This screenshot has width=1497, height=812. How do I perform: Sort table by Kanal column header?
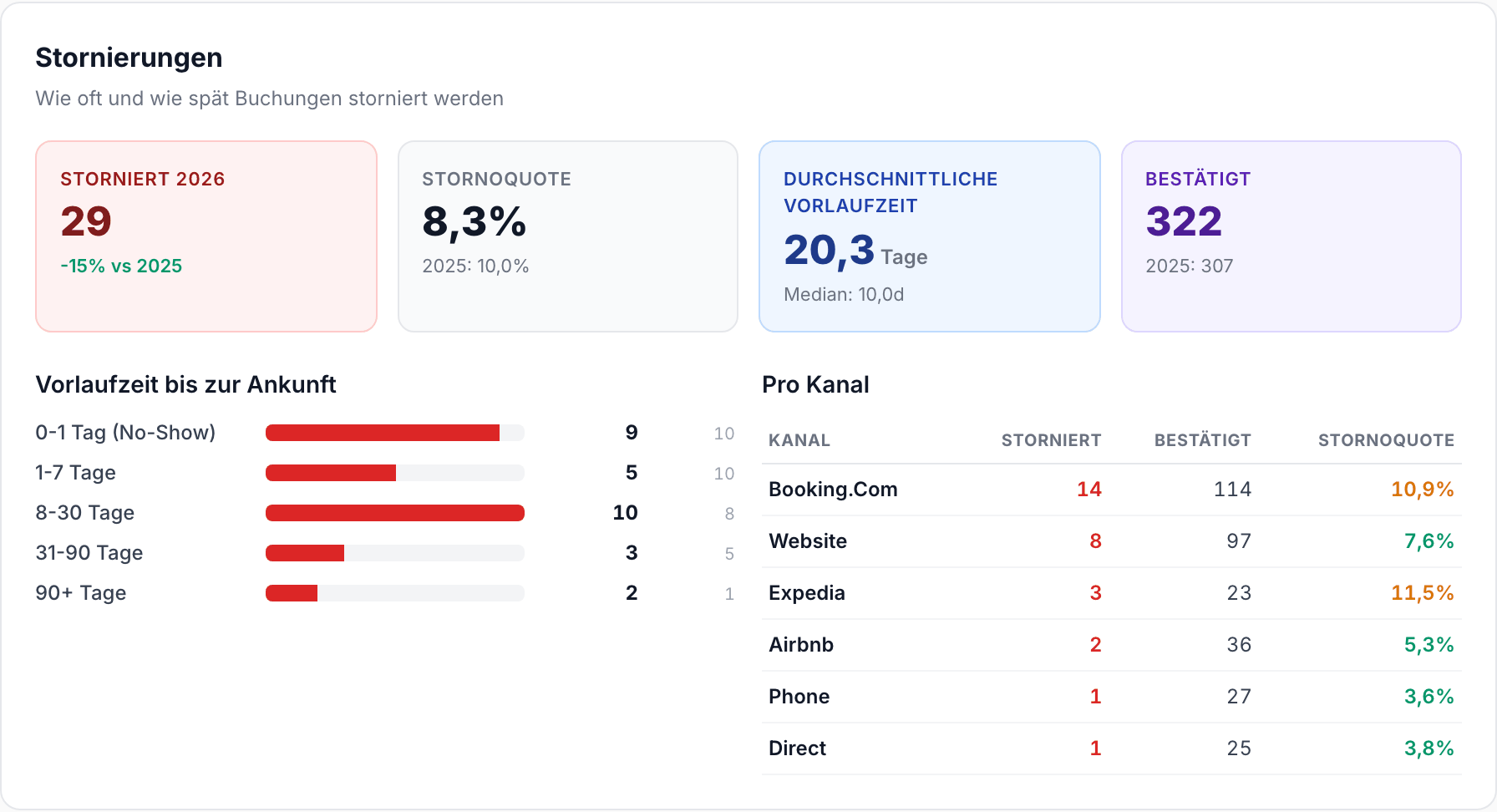tap(799, 440)
